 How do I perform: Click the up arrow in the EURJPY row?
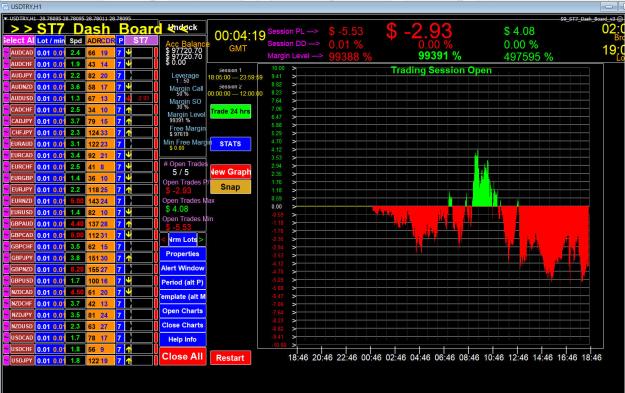point(129,189)
